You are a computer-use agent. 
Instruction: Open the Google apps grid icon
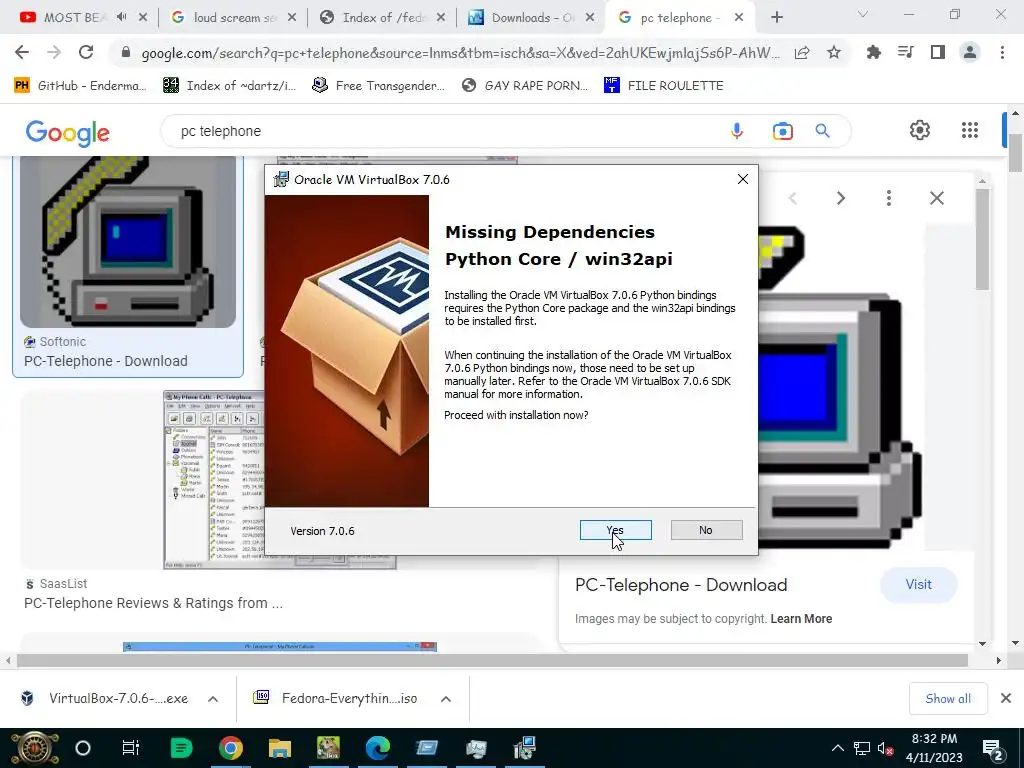point(970,130)
